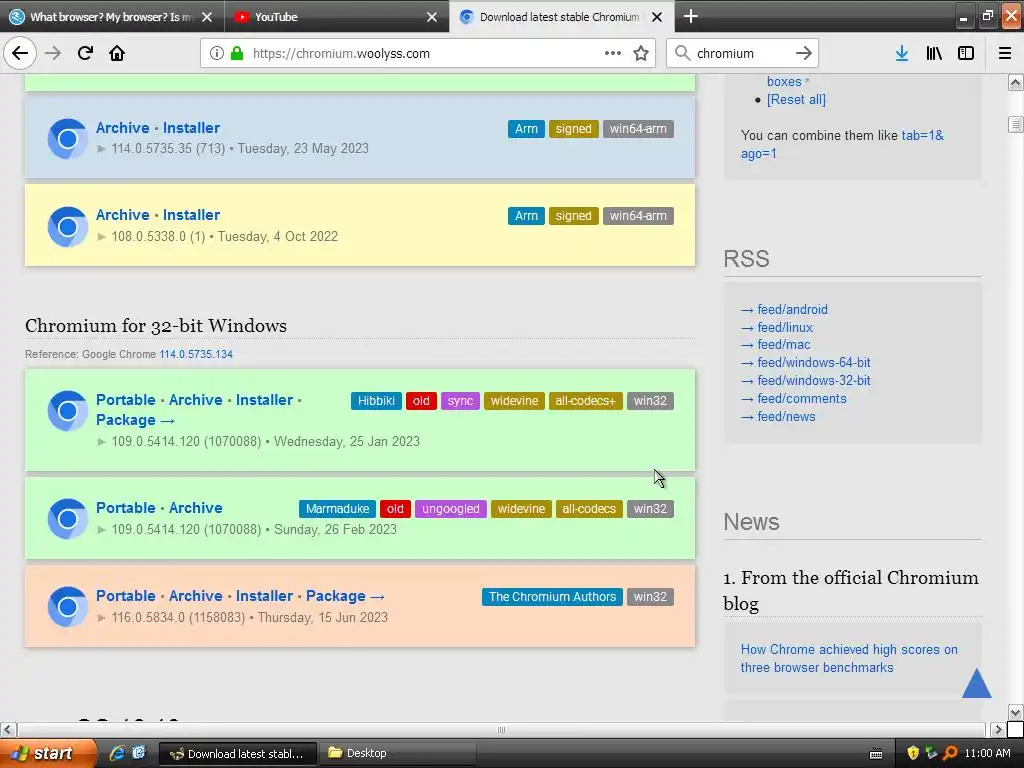Open the Desktop folder taskbar button
This screenshot has width=1024, height=768.
click(396, 754)
